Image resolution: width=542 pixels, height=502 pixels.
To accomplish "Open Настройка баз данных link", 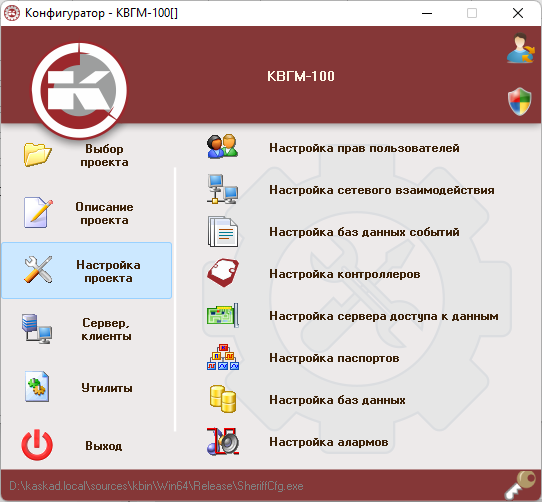I will pos(337,400).
